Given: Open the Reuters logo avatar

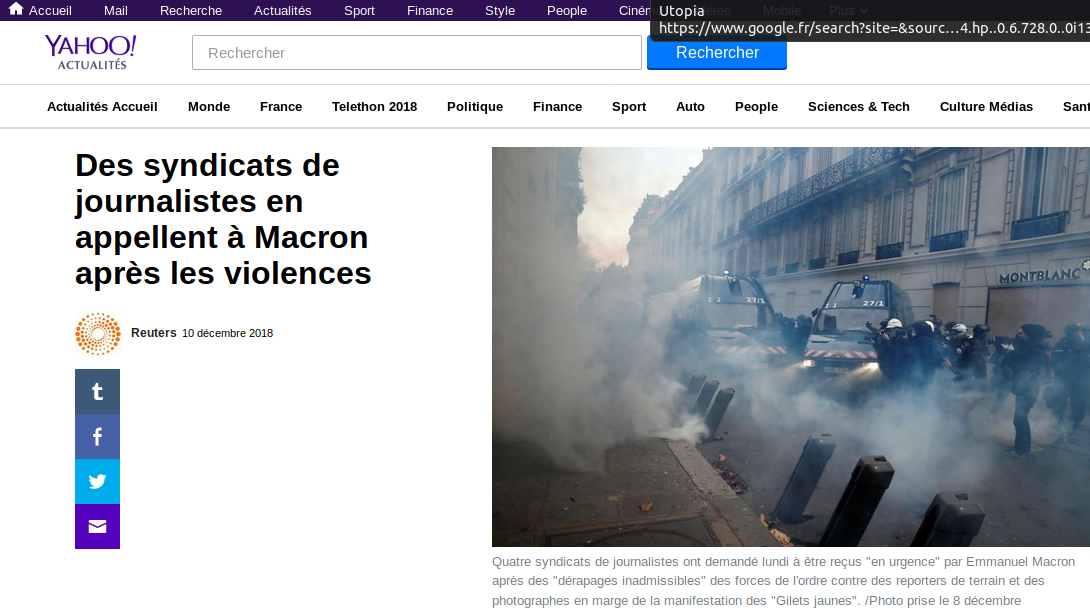Looking at the screenshot, I should click(x=98, y=334).
